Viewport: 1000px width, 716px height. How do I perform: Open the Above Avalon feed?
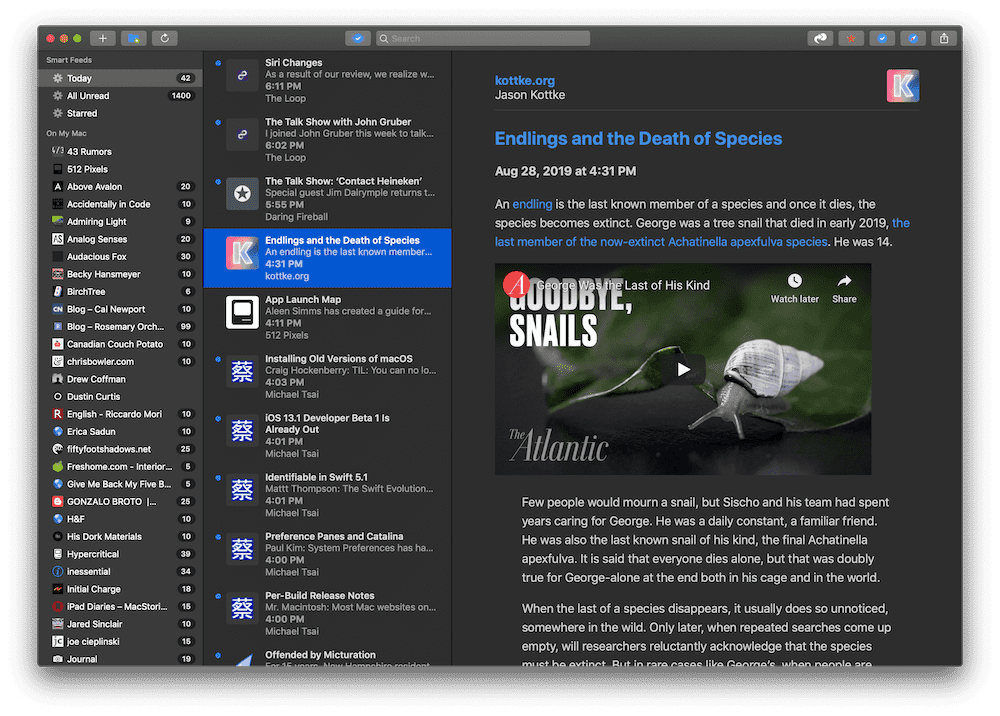click(x=120, y=187)
